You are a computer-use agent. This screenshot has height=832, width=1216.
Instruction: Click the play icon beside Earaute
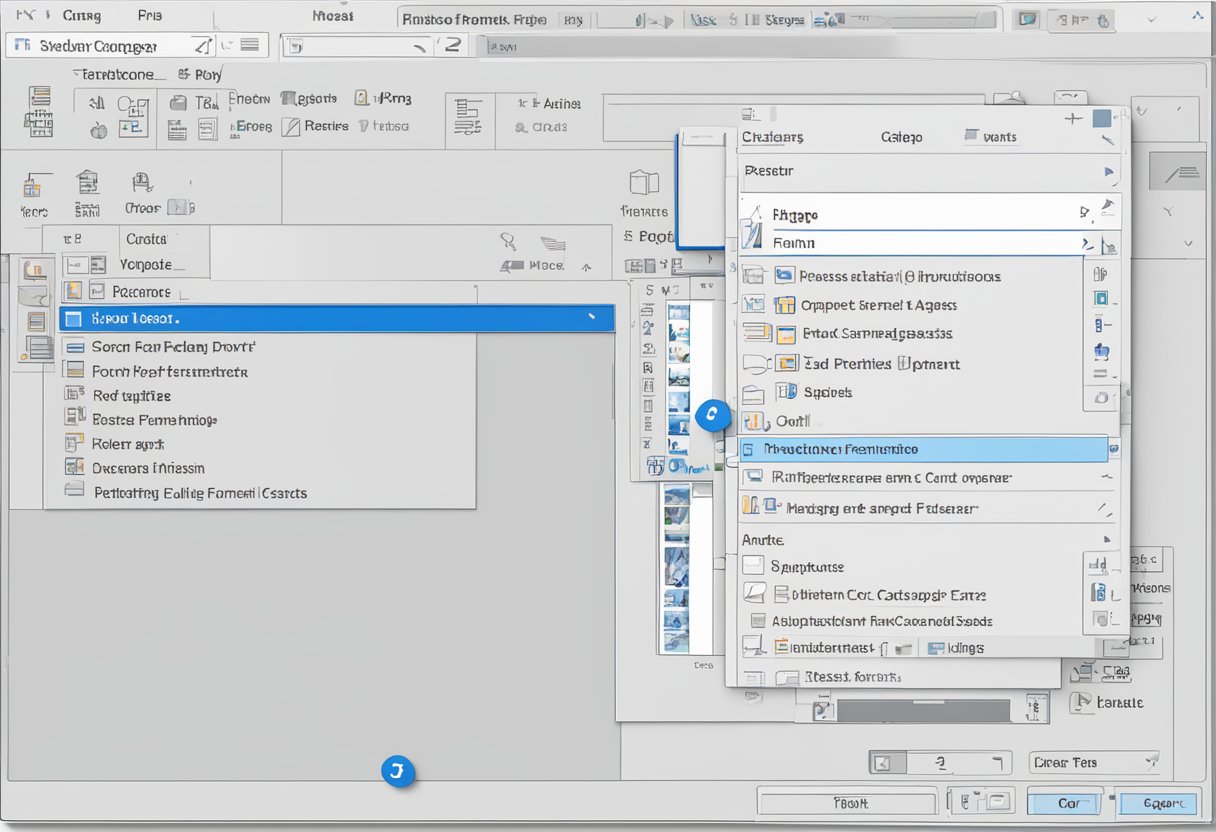[x=1080, y=703]
